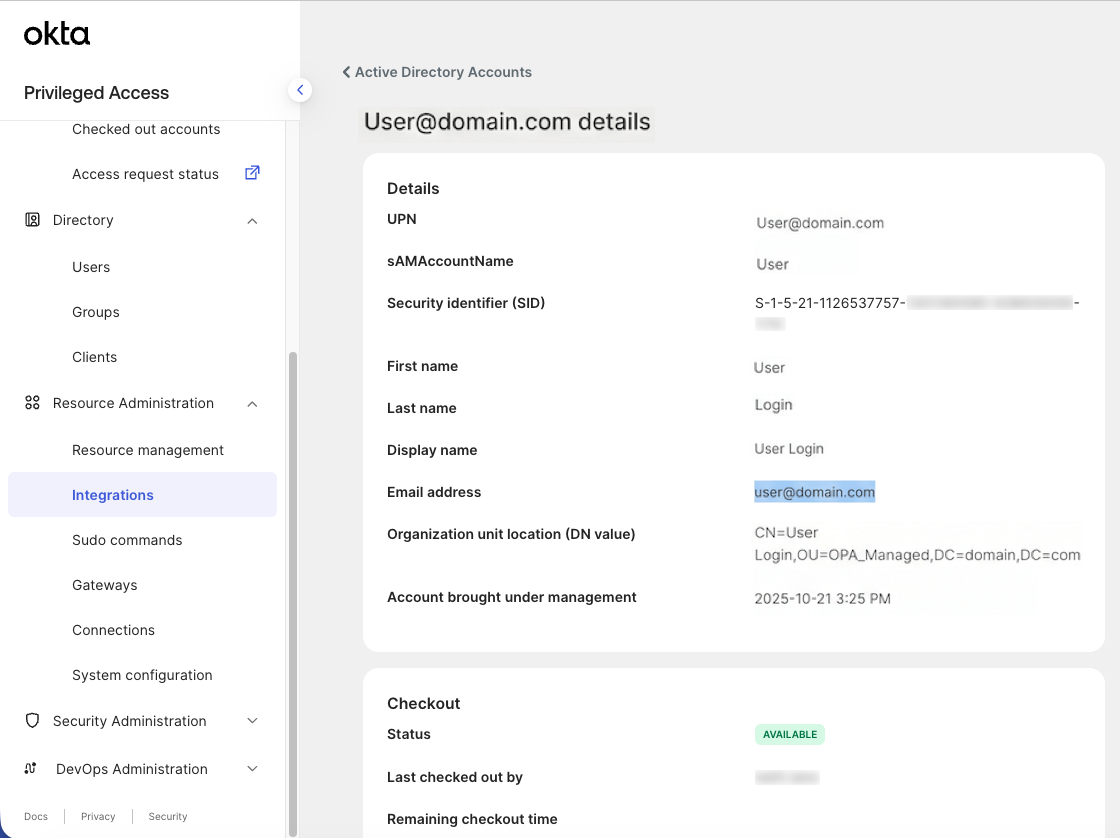The image size is (1120, 838).
Task: Collapse the Directory section chevron
Action: click(252, 221)
